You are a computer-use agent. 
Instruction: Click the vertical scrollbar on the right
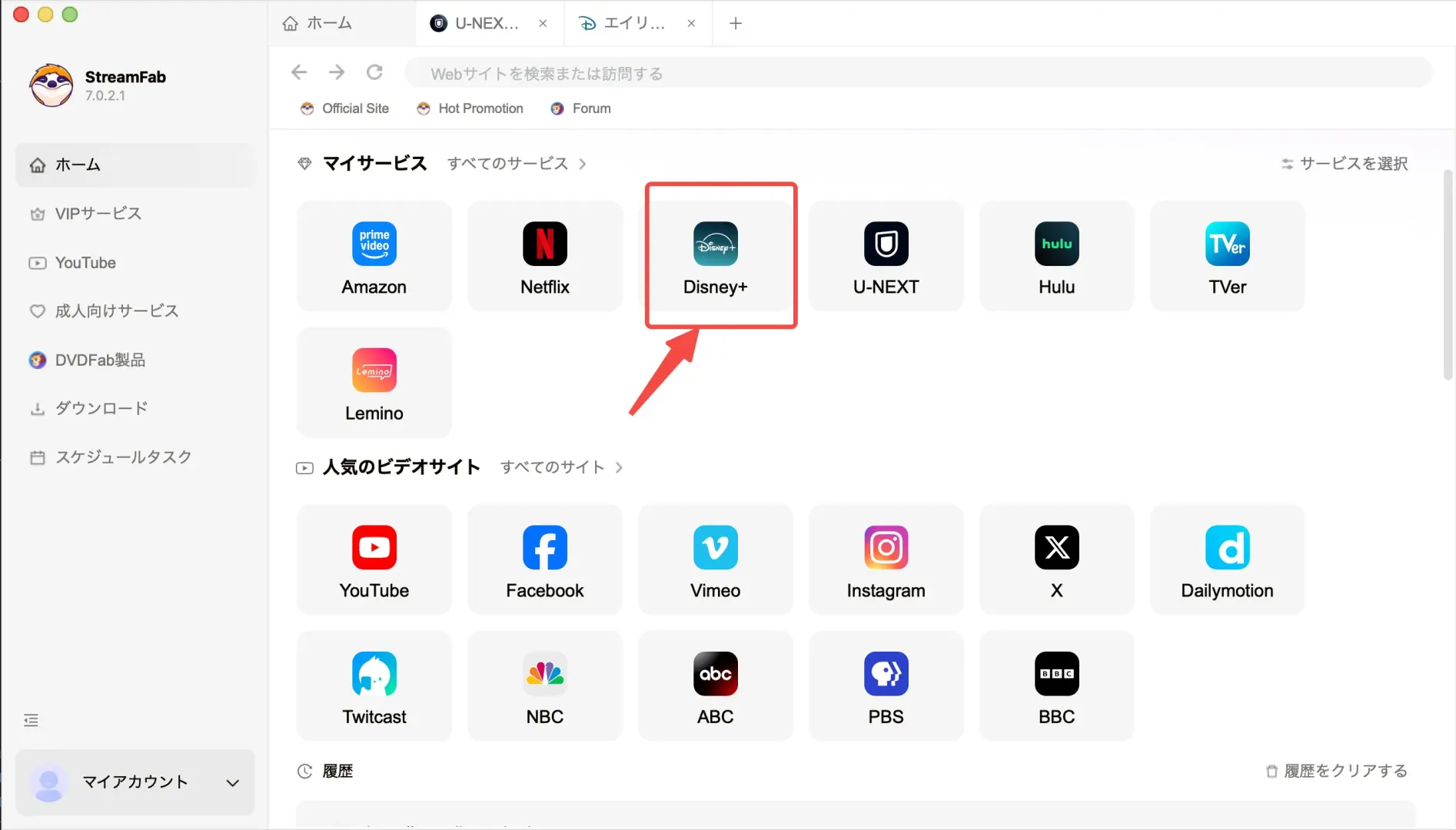point(1448,274)
